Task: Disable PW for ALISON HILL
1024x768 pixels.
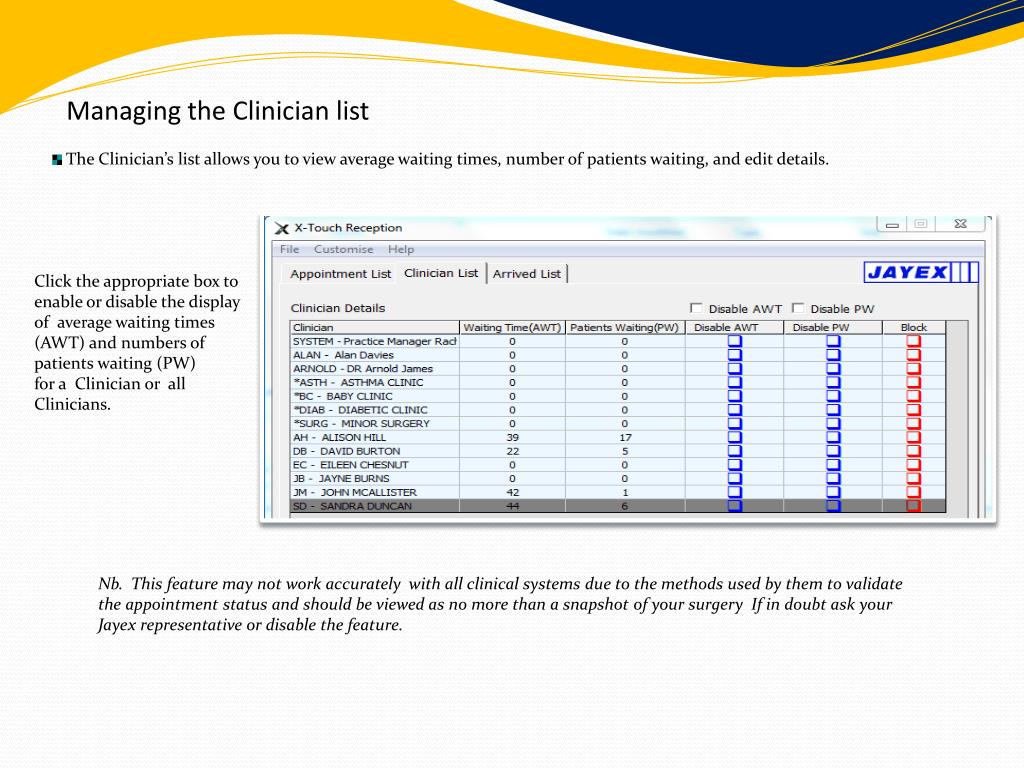Action: pyautogui.click(x=833, y=437)
